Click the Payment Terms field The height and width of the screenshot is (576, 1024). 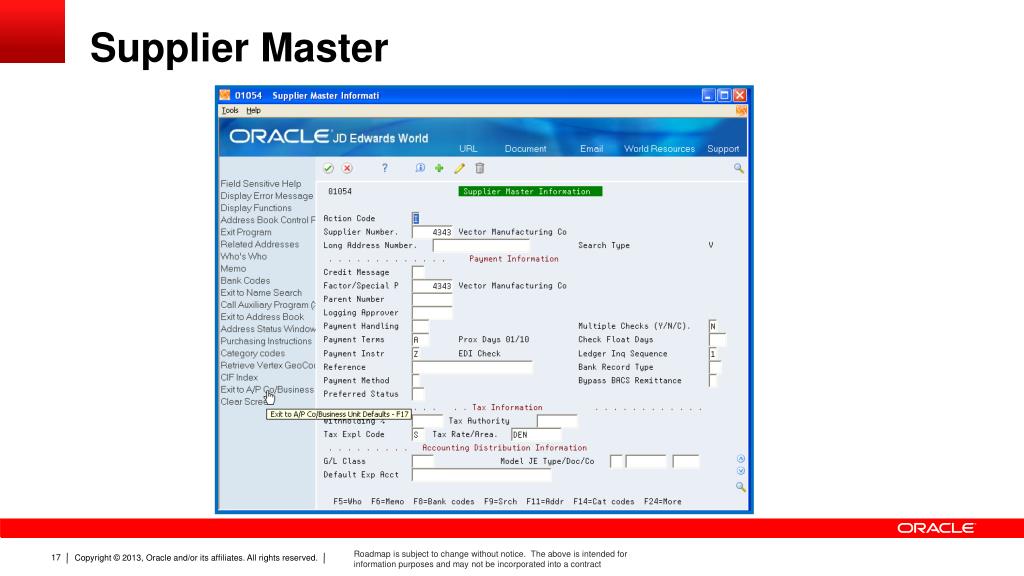tap(421, 340)
